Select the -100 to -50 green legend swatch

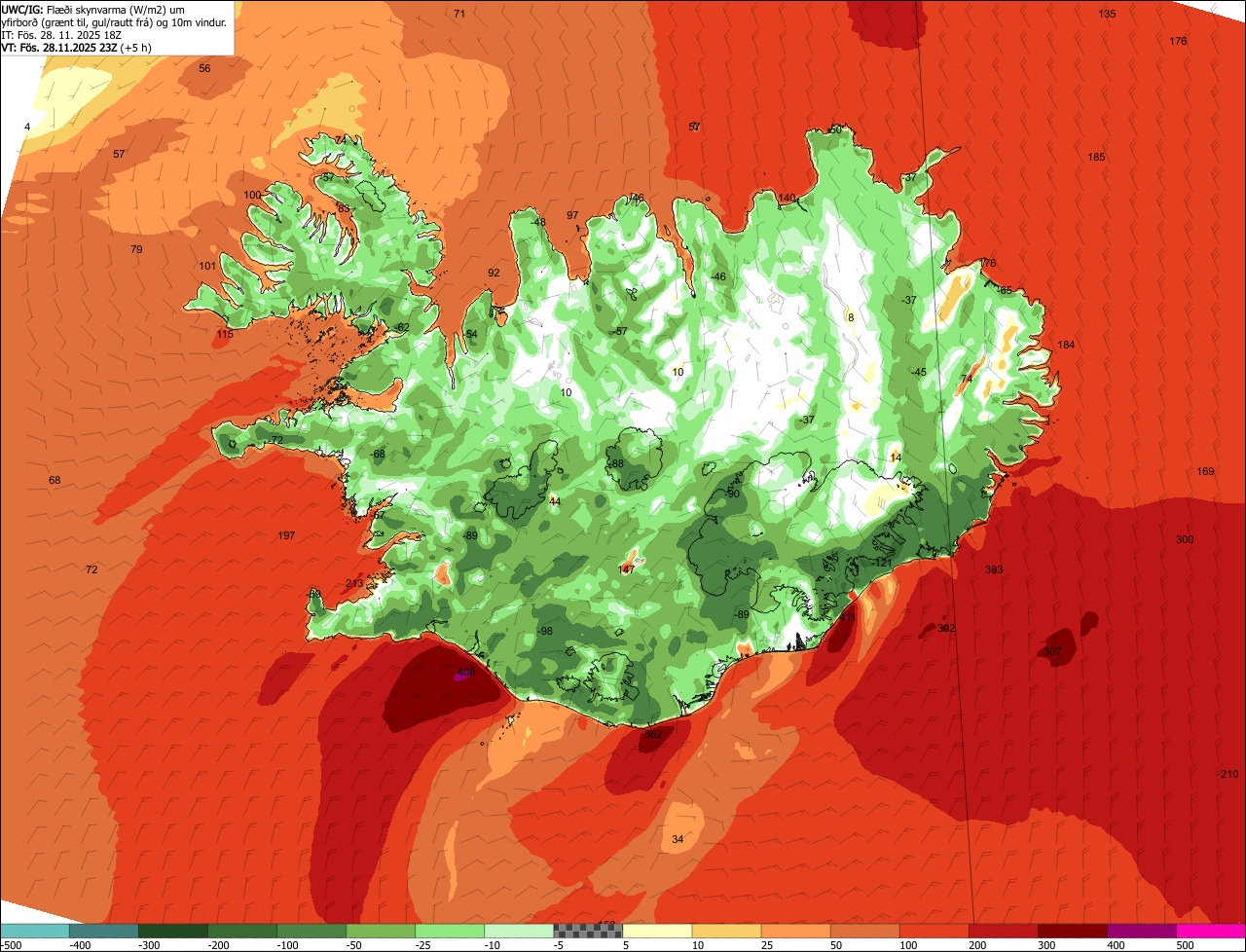click(x=311, y=931)
